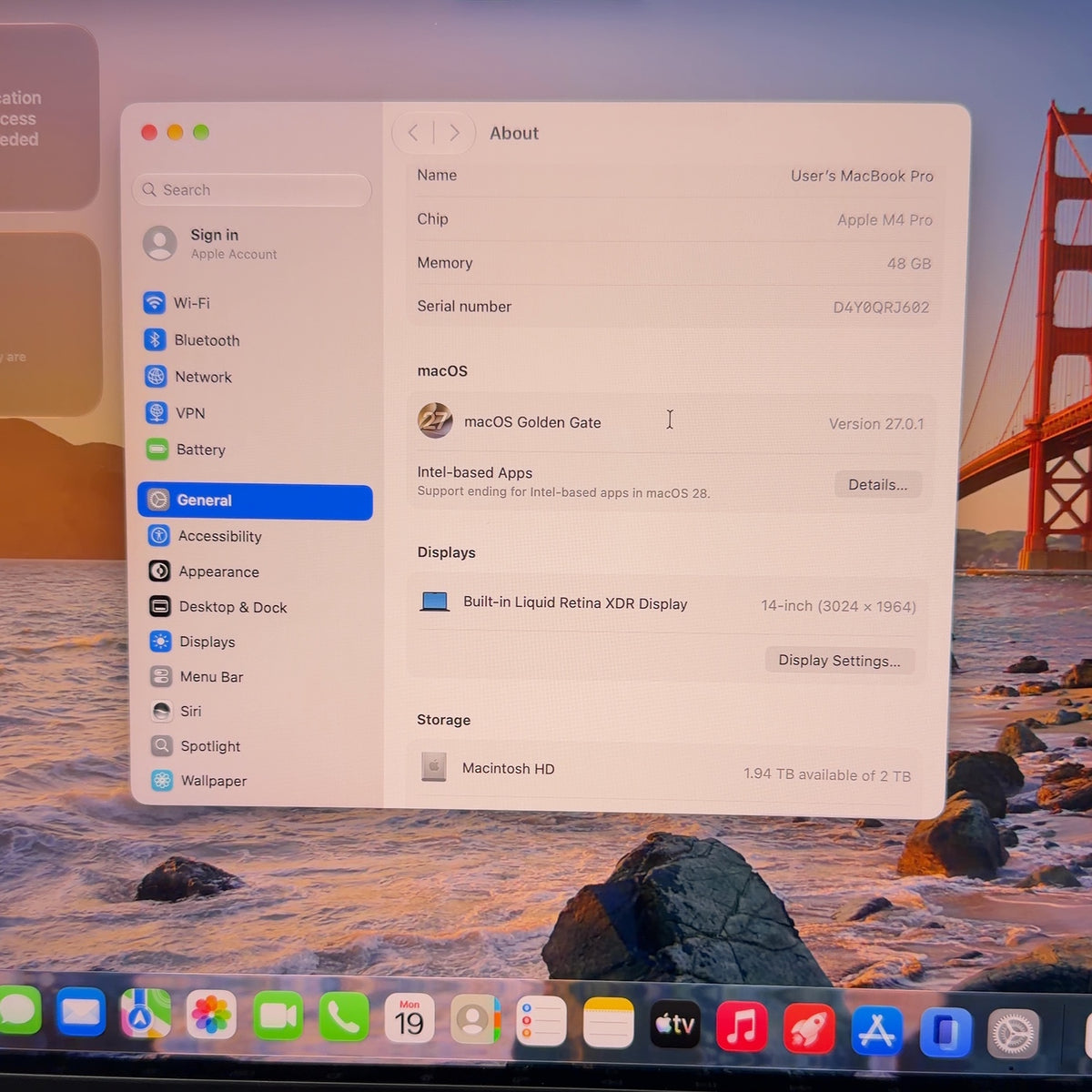Go forward using the right chevron

[454, 133]
